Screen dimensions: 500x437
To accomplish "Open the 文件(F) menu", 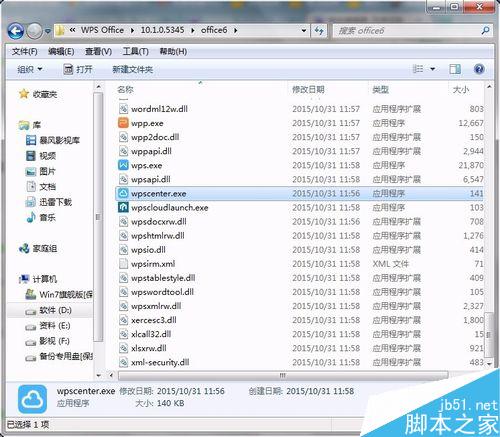I will tap(25, 51).
